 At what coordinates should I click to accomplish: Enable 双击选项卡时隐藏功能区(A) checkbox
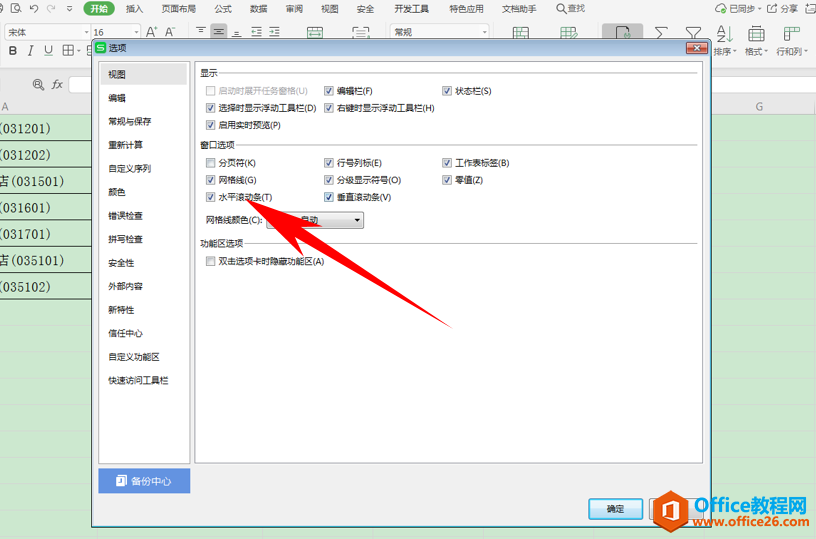point(210,261)
